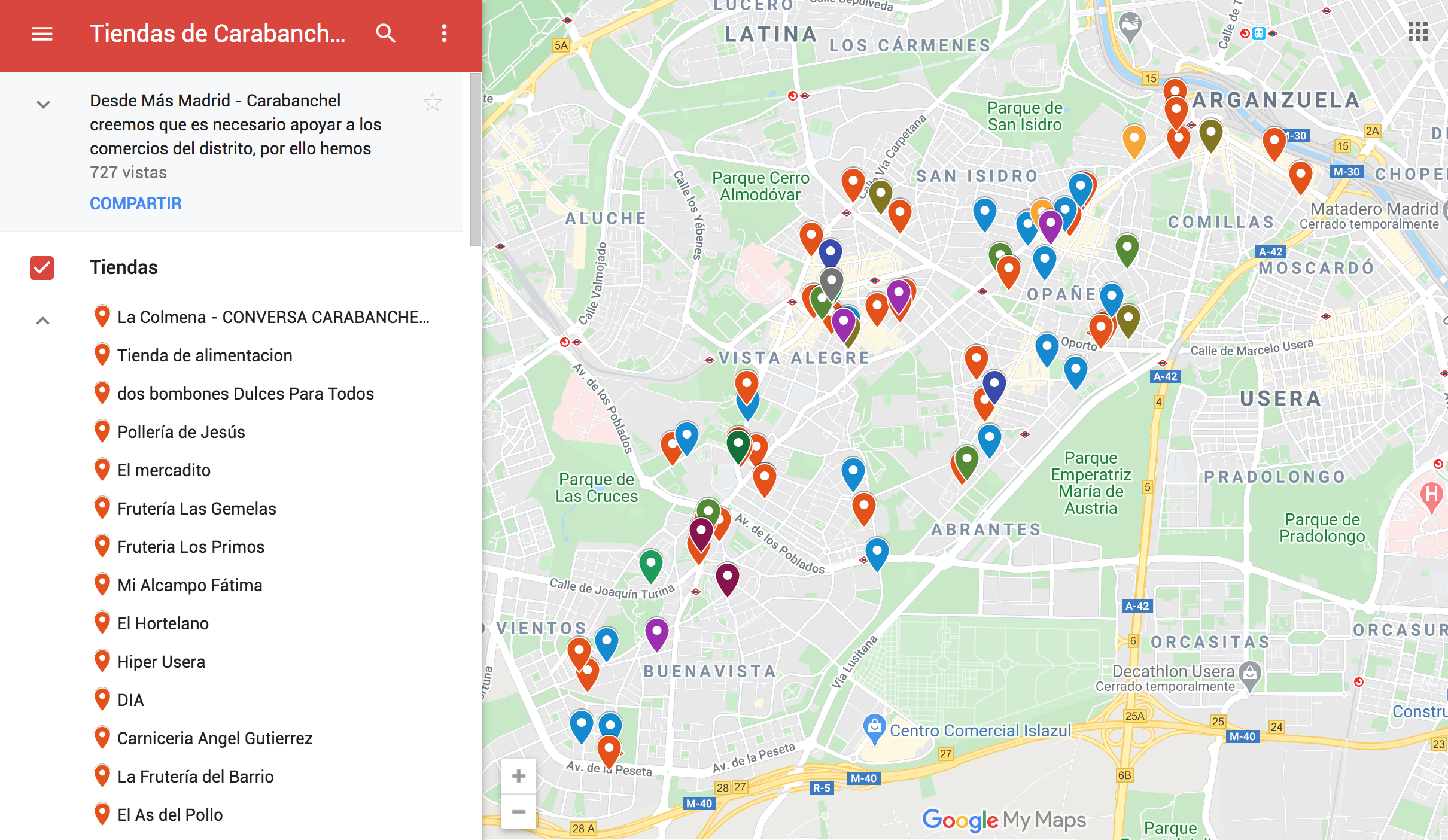Viewport: 1448px width, 840px height.
Task: Click the Decathlon Usera shopping bag icon
Action: pos(1250,674)
